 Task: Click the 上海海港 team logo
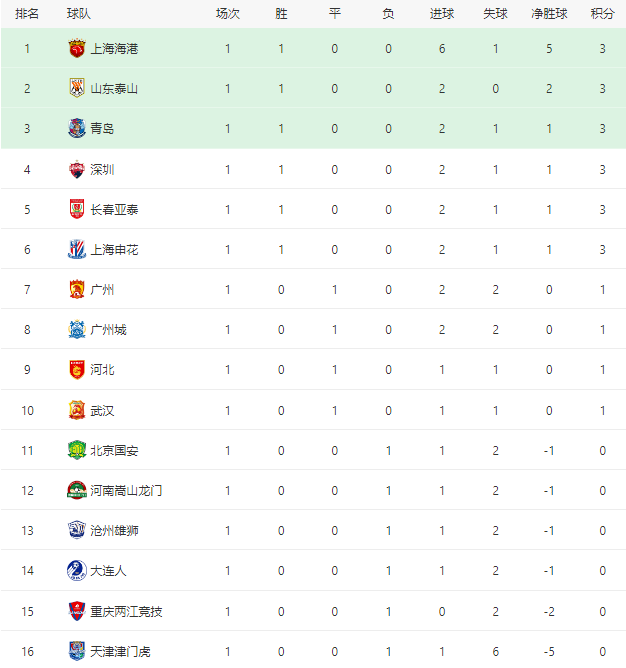click(77, 49)
